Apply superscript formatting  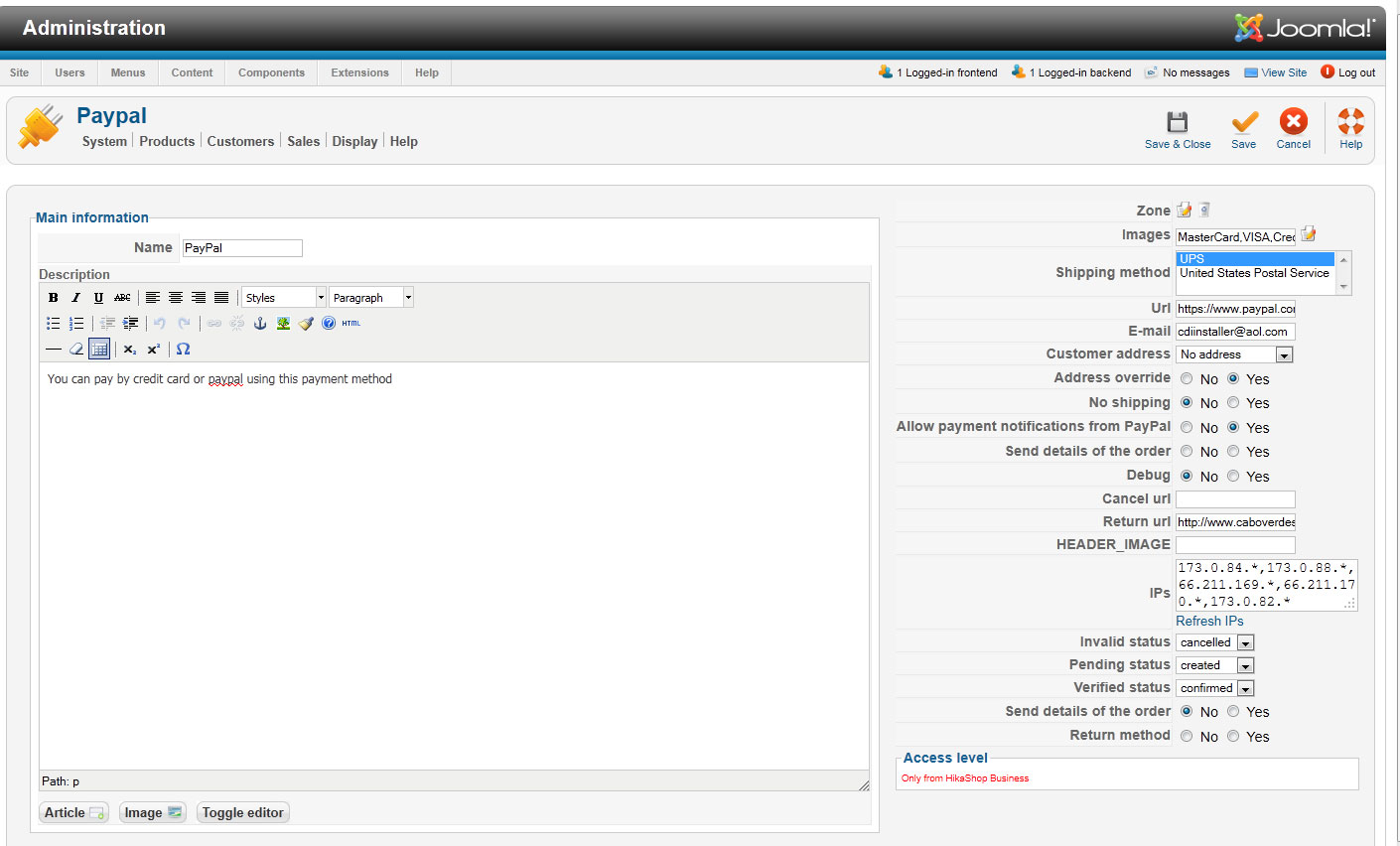[153, 350]
